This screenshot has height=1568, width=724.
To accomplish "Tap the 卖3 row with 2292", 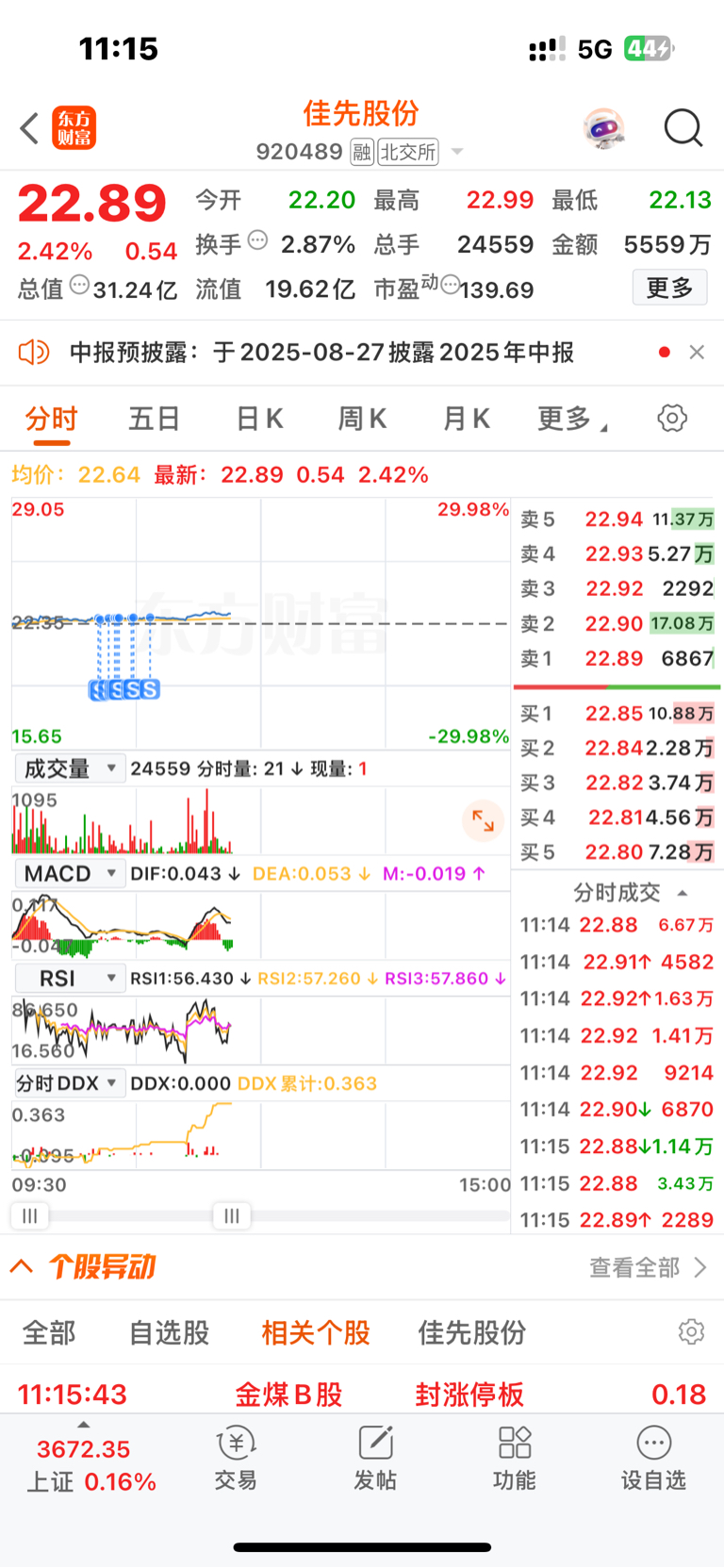I will [617, 588].
